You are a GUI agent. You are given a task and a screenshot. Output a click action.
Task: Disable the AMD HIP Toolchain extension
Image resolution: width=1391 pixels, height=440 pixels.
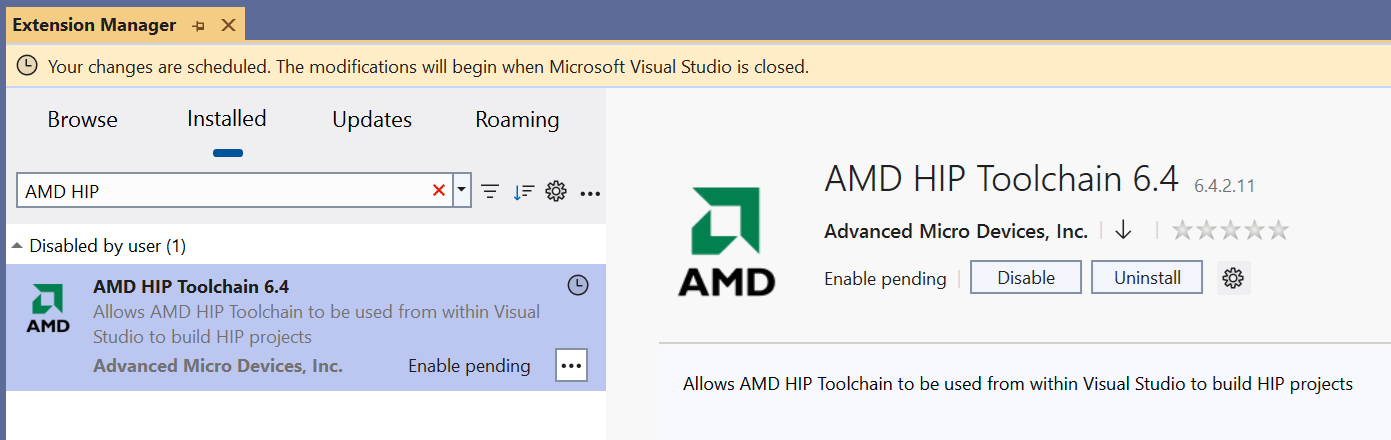pyautogui.click(x=1025, y=278)
